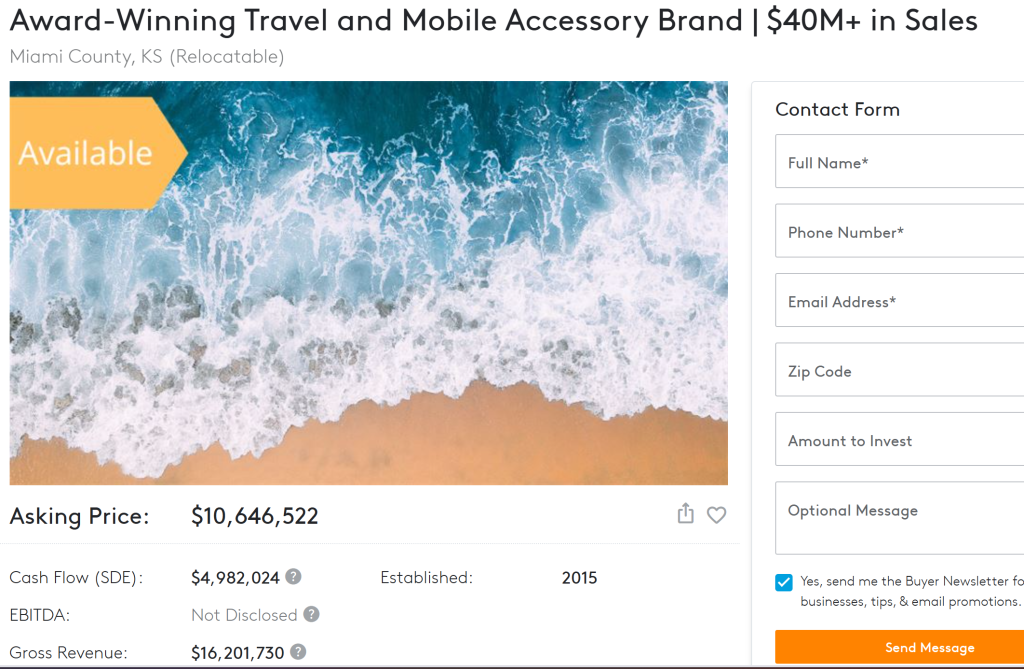Click the Phone Number field

click(x=900, y=231)
